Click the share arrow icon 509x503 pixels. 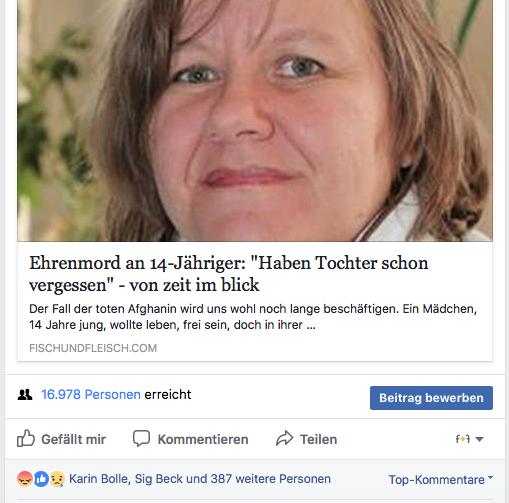pos(284,438)
